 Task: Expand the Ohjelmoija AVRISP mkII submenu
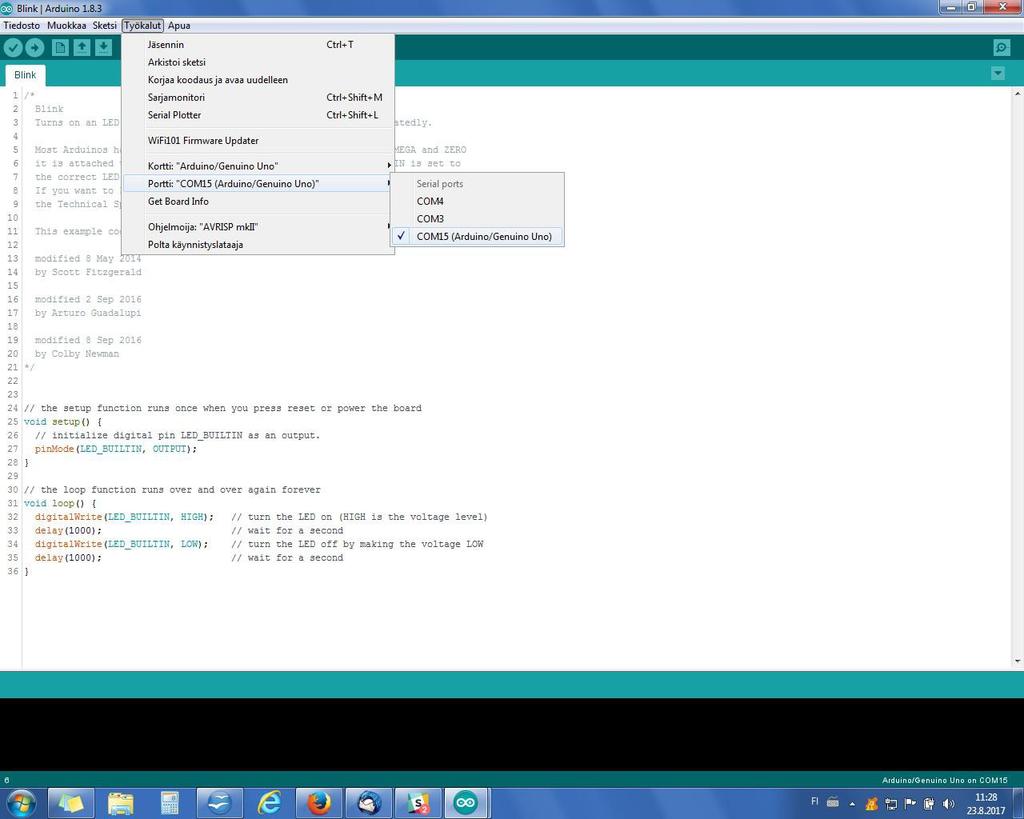(258, 227)
